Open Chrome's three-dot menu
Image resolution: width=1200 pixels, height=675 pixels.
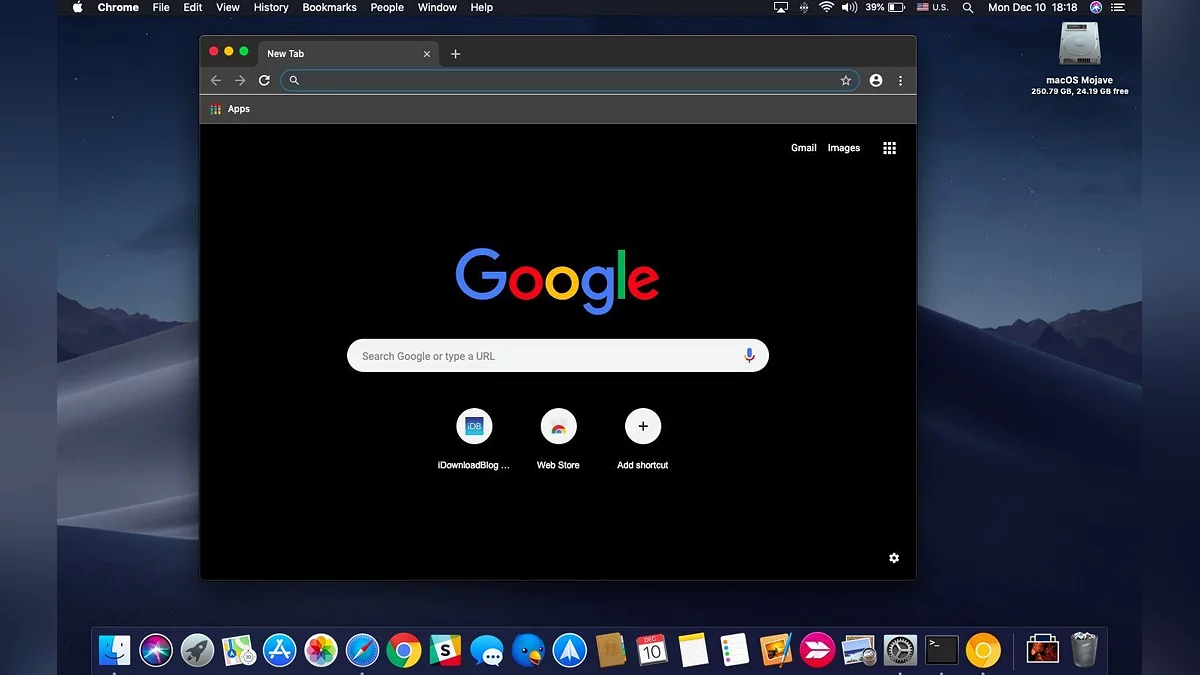(900, 80)
